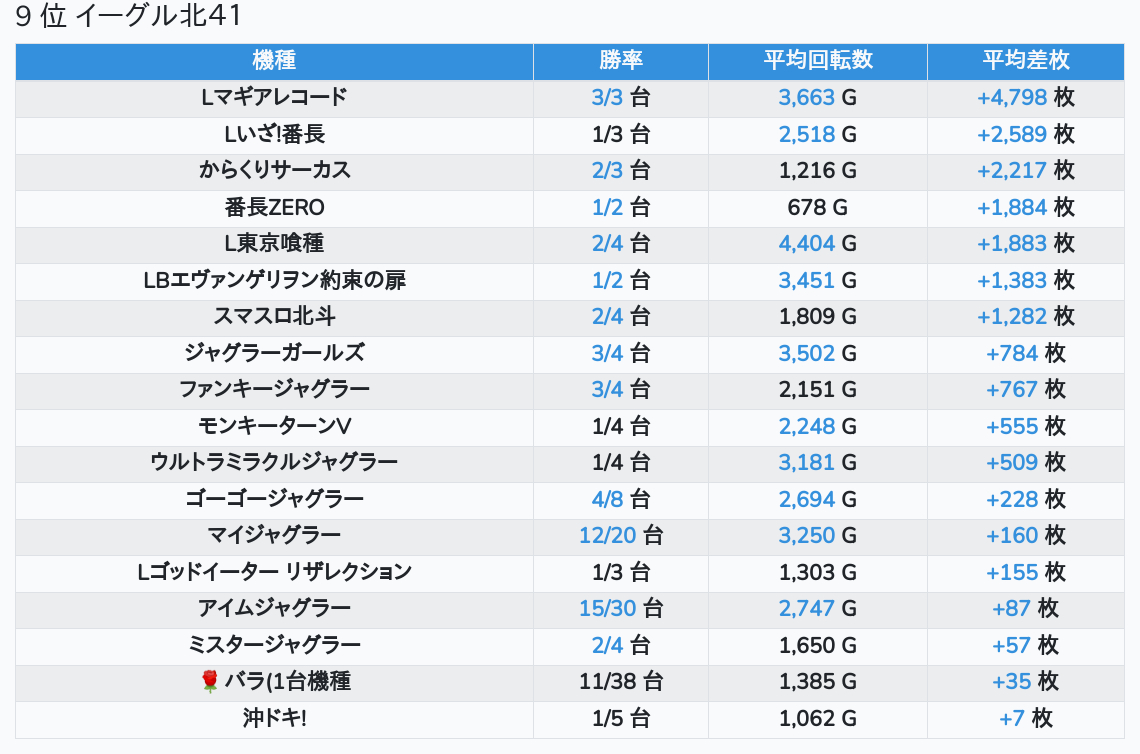Select 番長ZERO machine name
Viewport: 1140px width, 754px height.
(x=274, y=207)
